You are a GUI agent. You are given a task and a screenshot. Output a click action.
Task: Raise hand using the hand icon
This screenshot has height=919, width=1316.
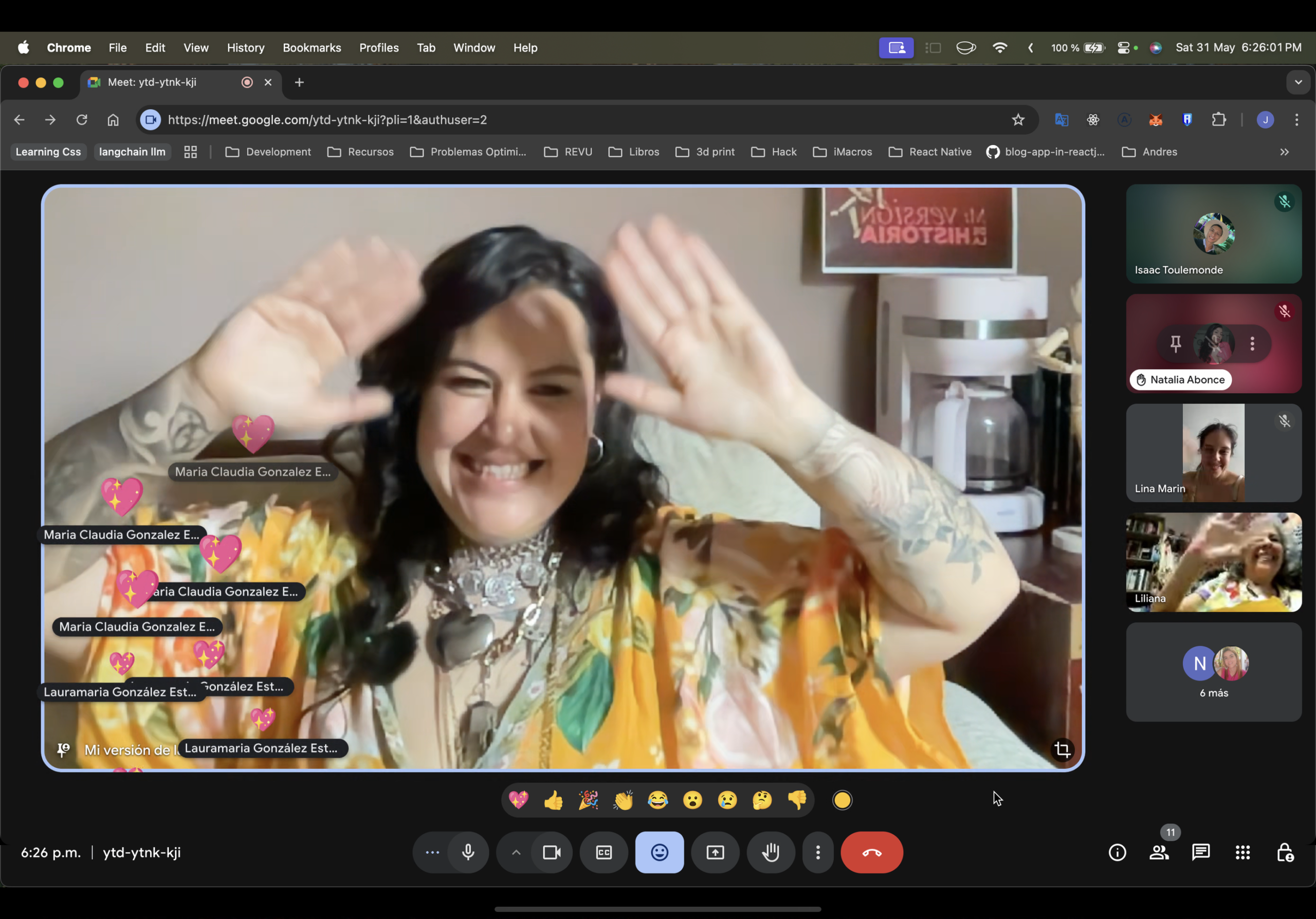[771, 852]
